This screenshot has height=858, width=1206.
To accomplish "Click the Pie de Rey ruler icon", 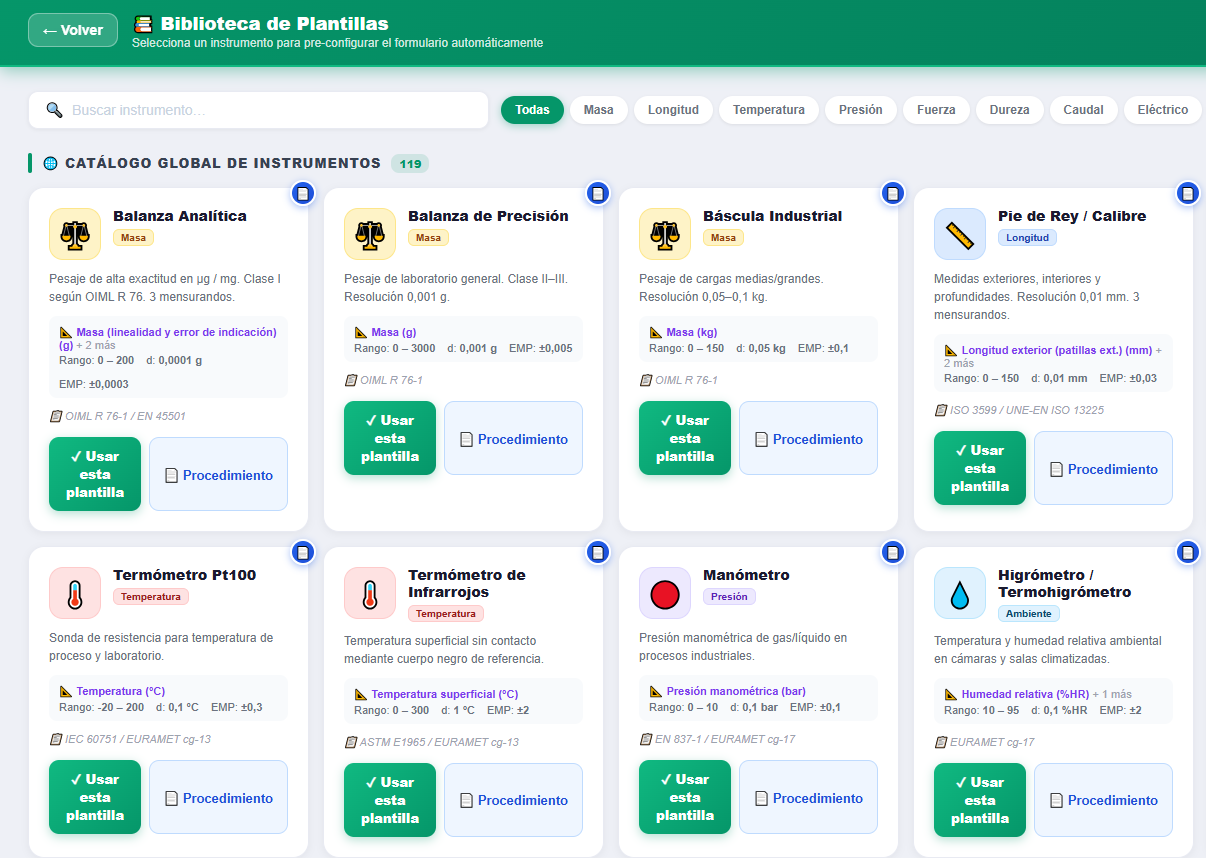I will click(x=960, y=234).
